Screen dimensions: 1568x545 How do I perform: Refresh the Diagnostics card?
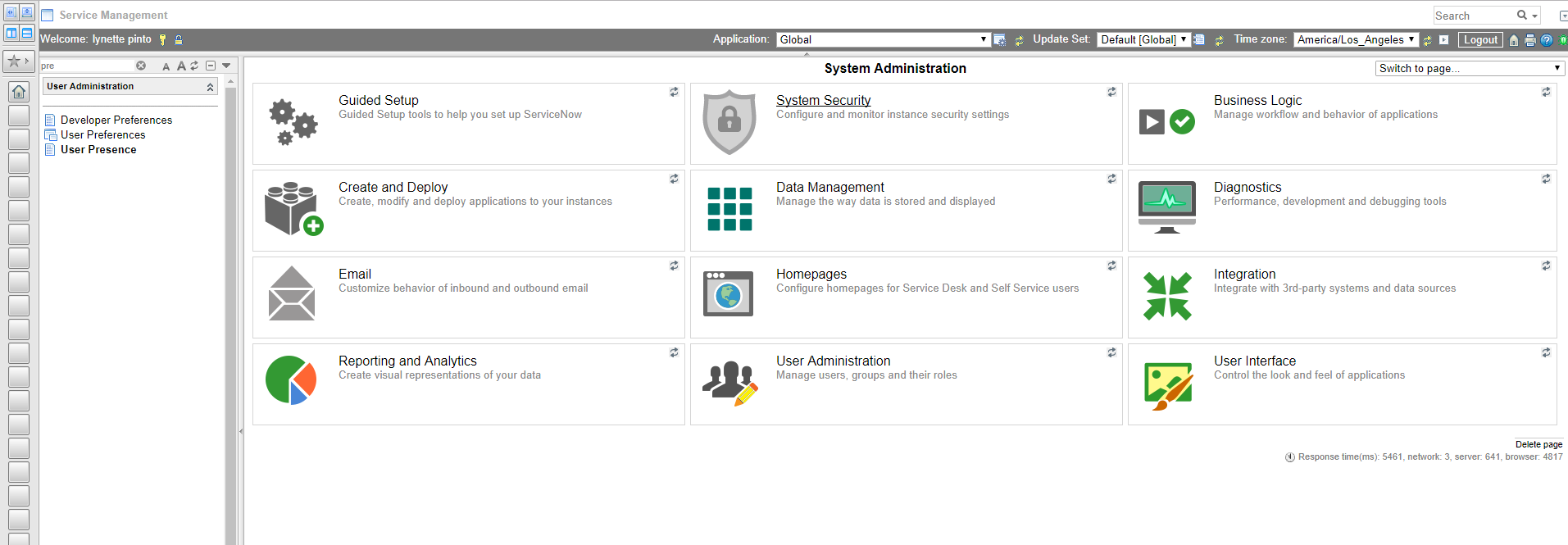1546,179
